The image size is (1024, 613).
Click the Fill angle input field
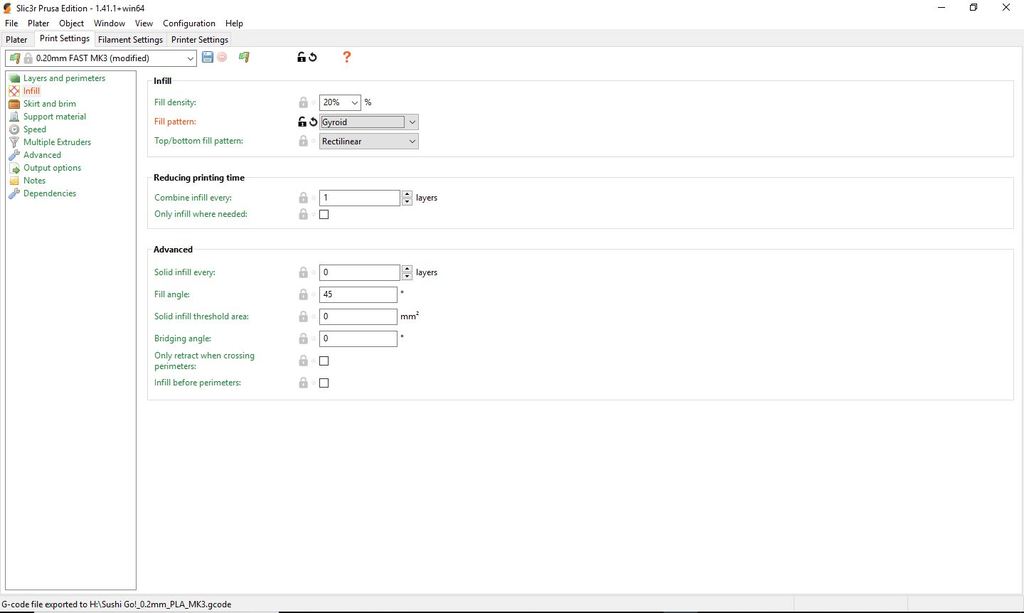click(358, 294)
